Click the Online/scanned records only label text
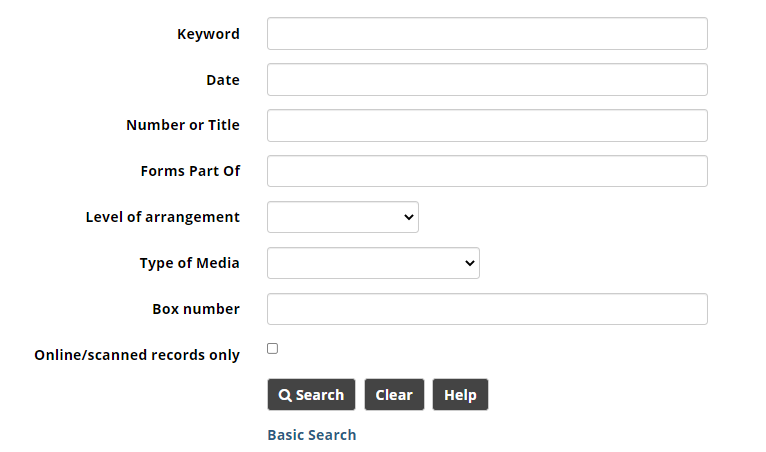Viewport: 766px width, 452px height. [x=137, y=355]
